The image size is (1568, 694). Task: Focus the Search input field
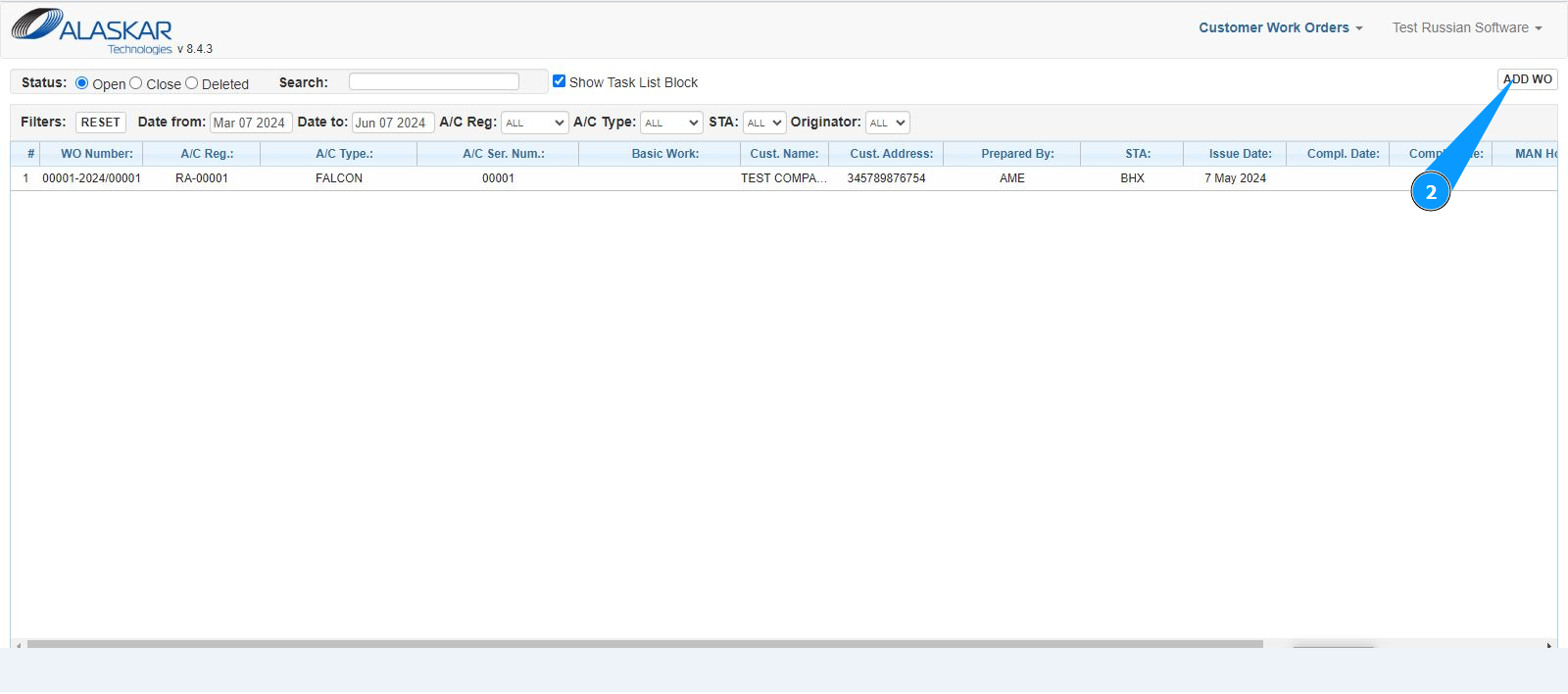pyautogui.click(x=434, y=81)
